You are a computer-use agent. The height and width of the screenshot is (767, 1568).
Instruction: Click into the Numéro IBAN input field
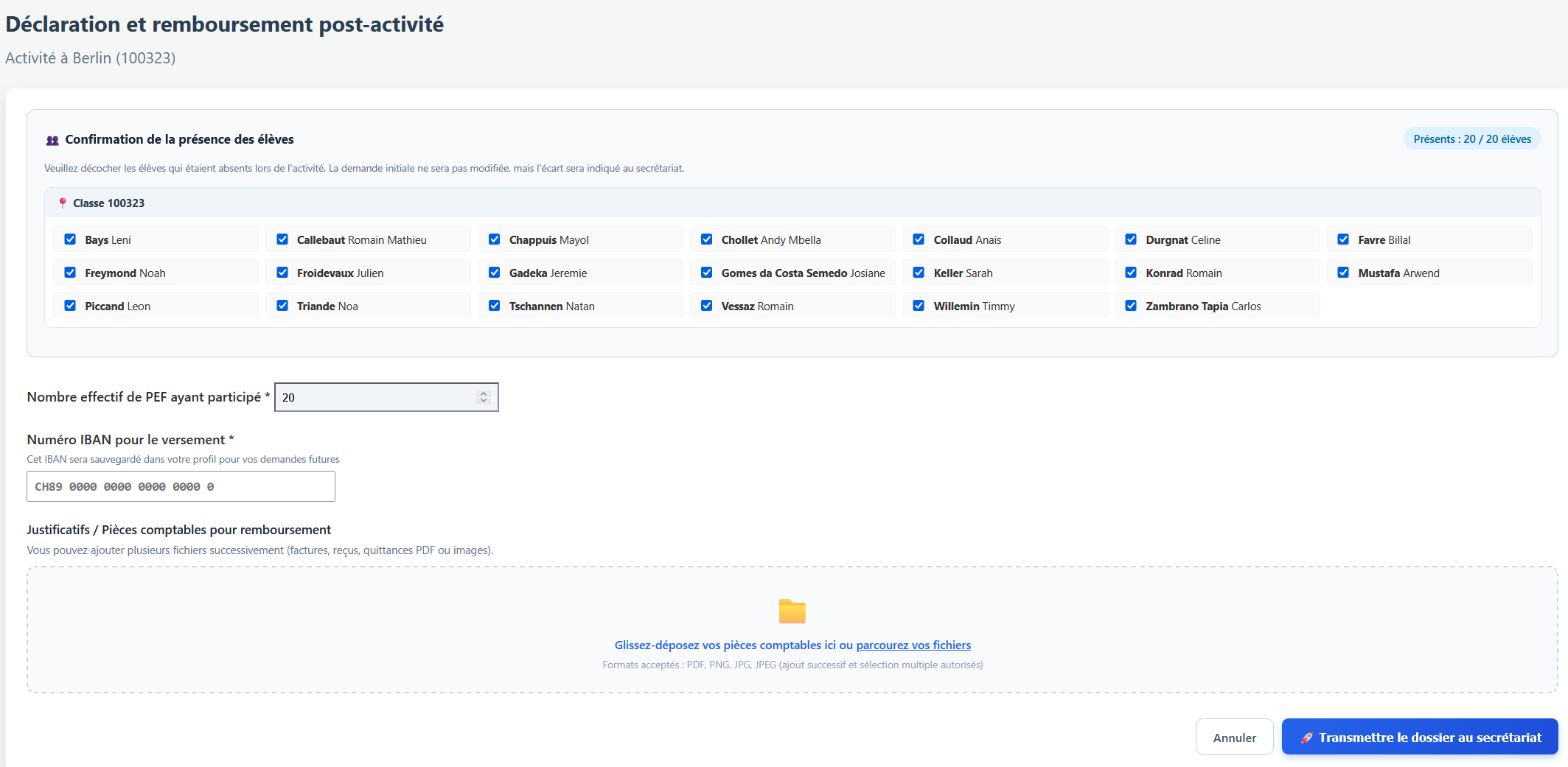pos(181,486)
